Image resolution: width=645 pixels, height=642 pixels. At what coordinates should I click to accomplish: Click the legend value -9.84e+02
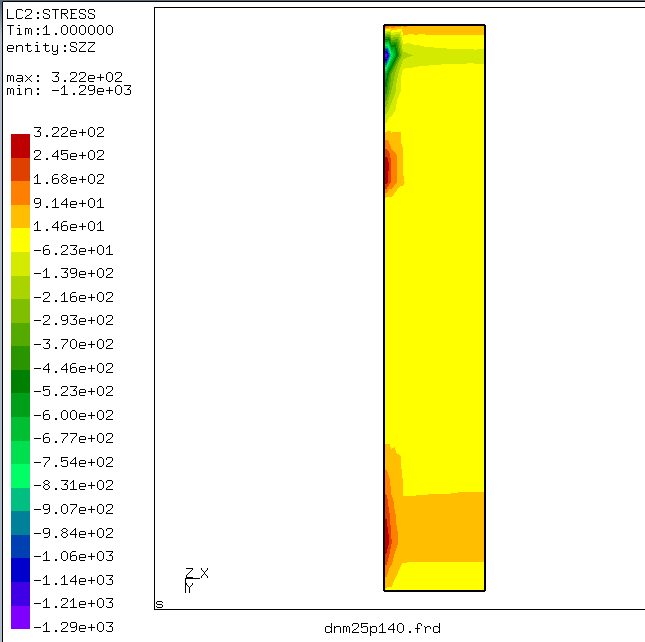coord(73,533)
